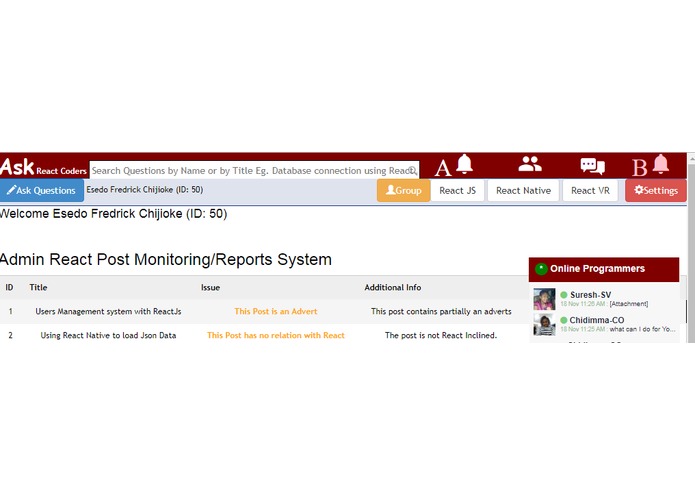Open the friends people icon
The image size is (695, 494).
tap(530, 164)
